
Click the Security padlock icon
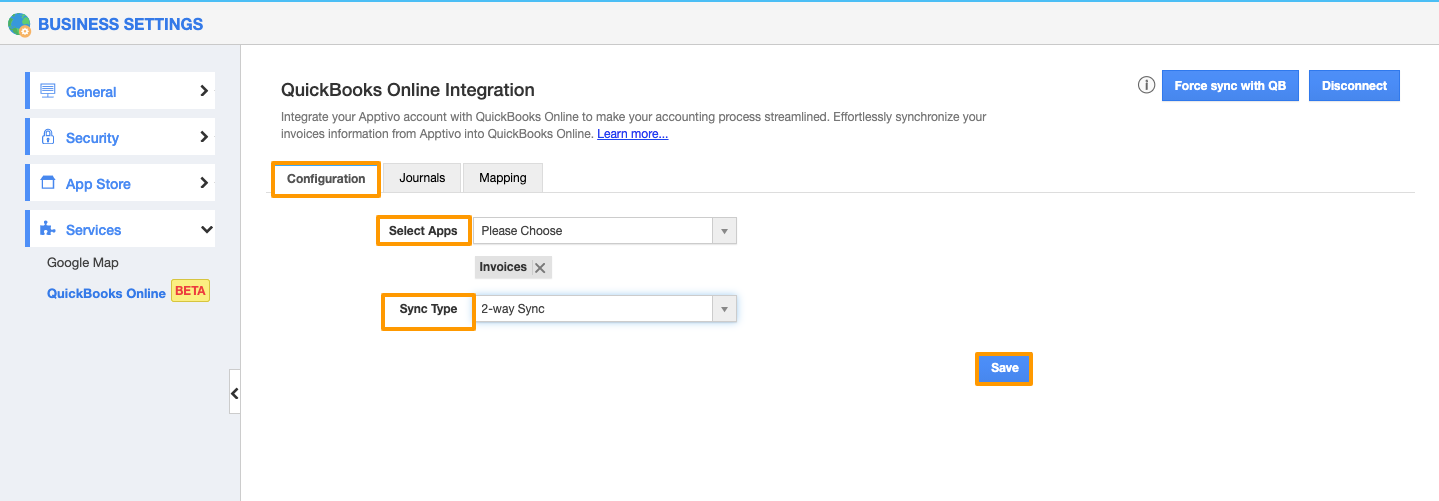[48, 137]
